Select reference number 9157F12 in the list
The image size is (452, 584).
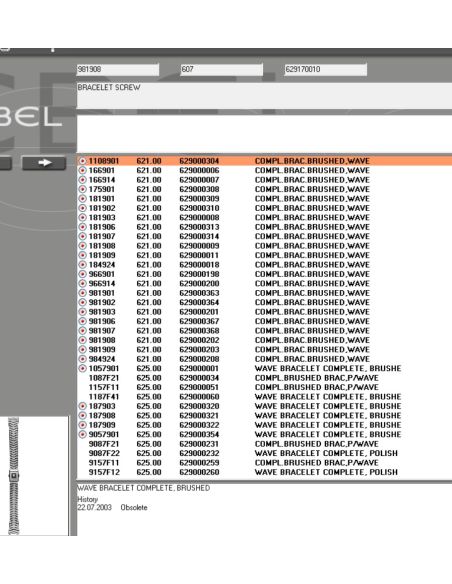(x=104, y=472)
